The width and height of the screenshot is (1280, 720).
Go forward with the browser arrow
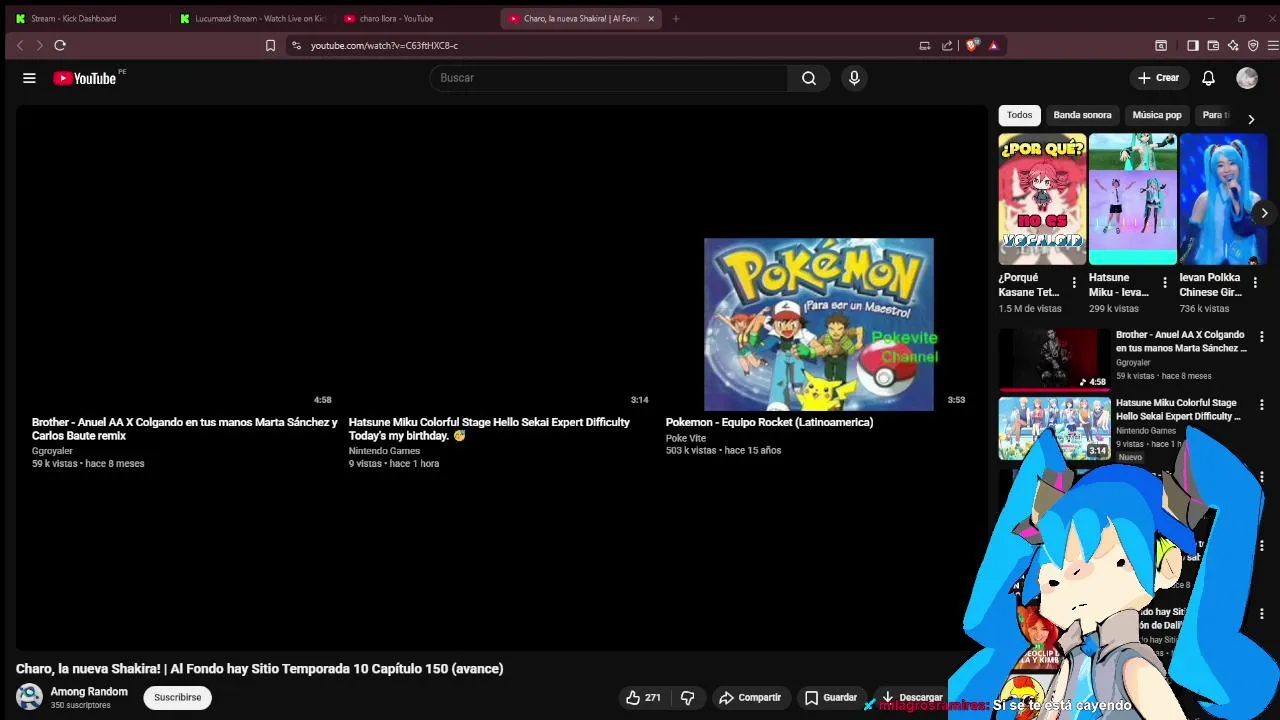[39, 45]
